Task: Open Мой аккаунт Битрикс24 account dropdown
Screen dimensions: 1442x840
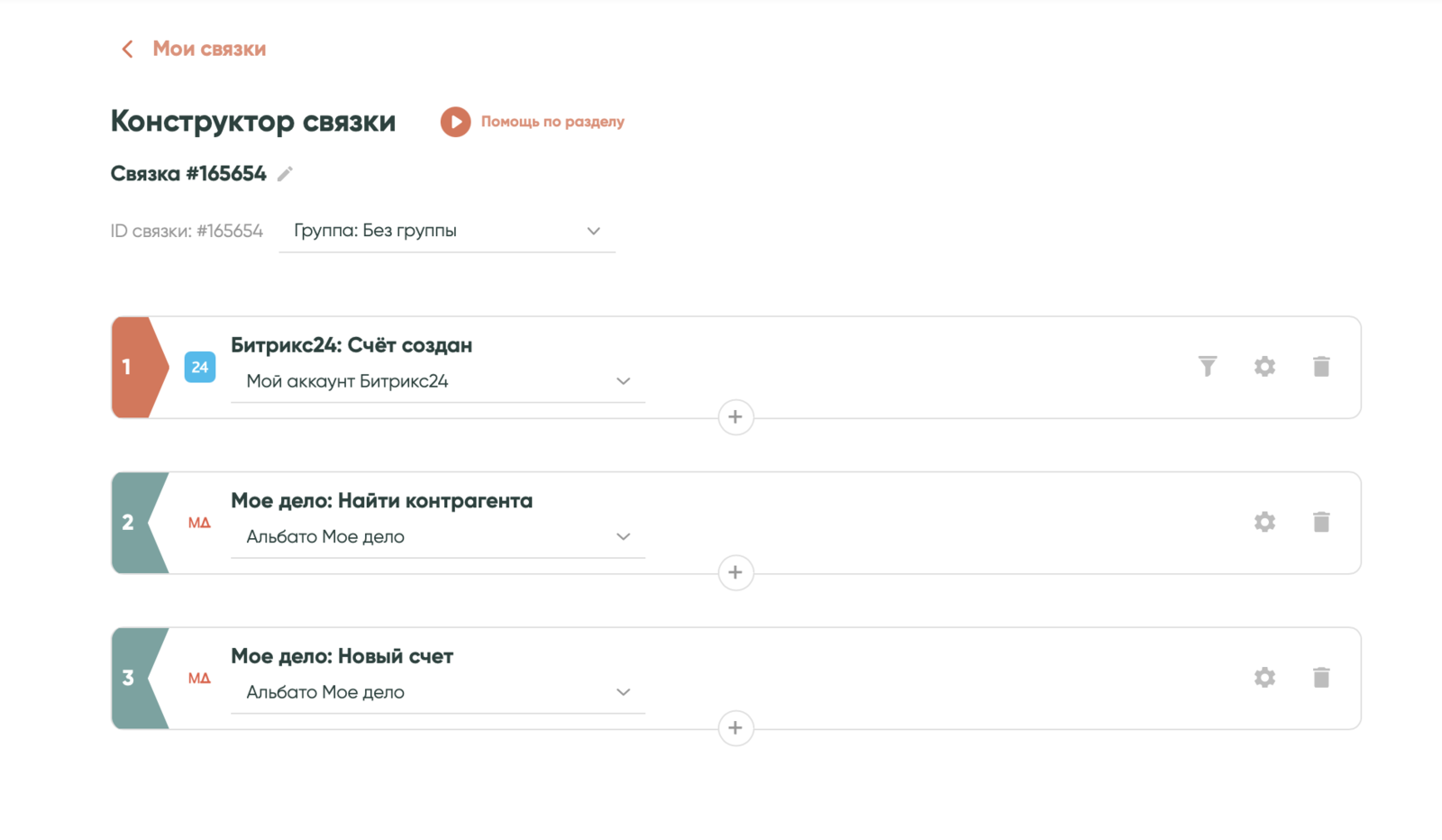Action: coord(438,381)
